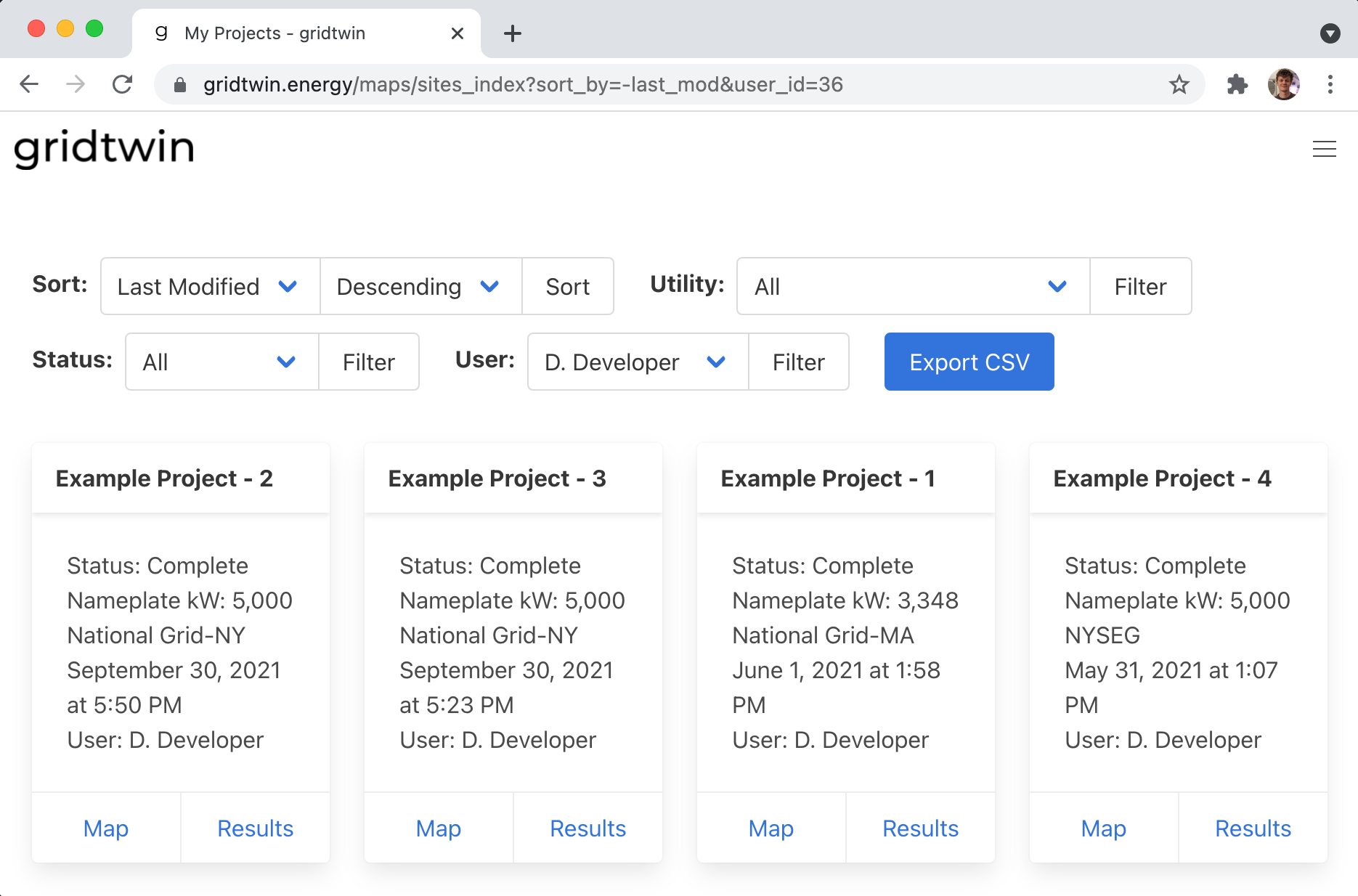Open the Map for Example Project - 2
The width and height of the screenshot is (1358, 896).
(x=105, y=828)
